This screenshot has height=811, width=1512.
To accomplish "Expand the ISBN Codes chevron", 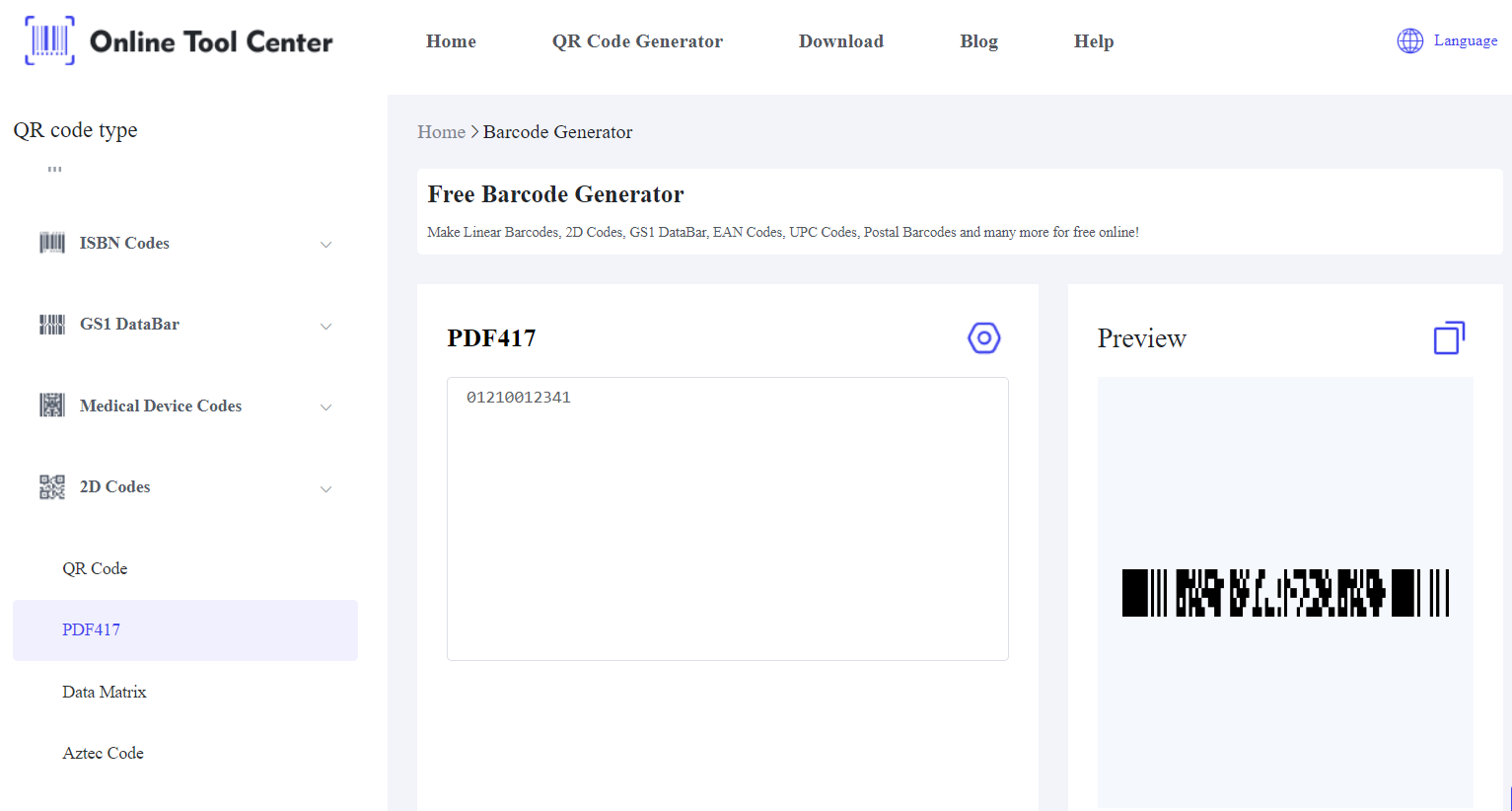I will coord(325,244).
